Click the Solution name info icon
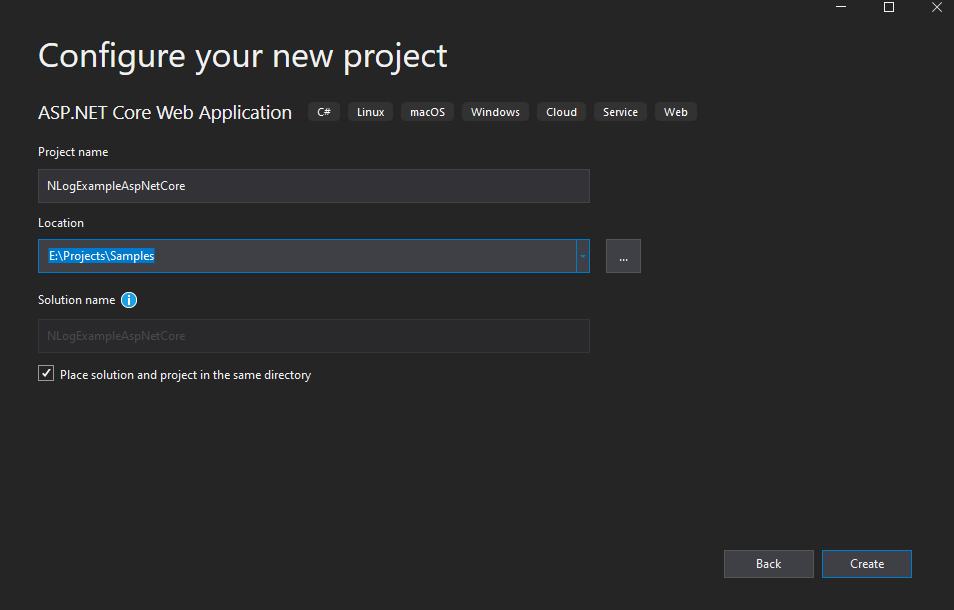This screenshot has width=954, height=610. tap(129, 300)
